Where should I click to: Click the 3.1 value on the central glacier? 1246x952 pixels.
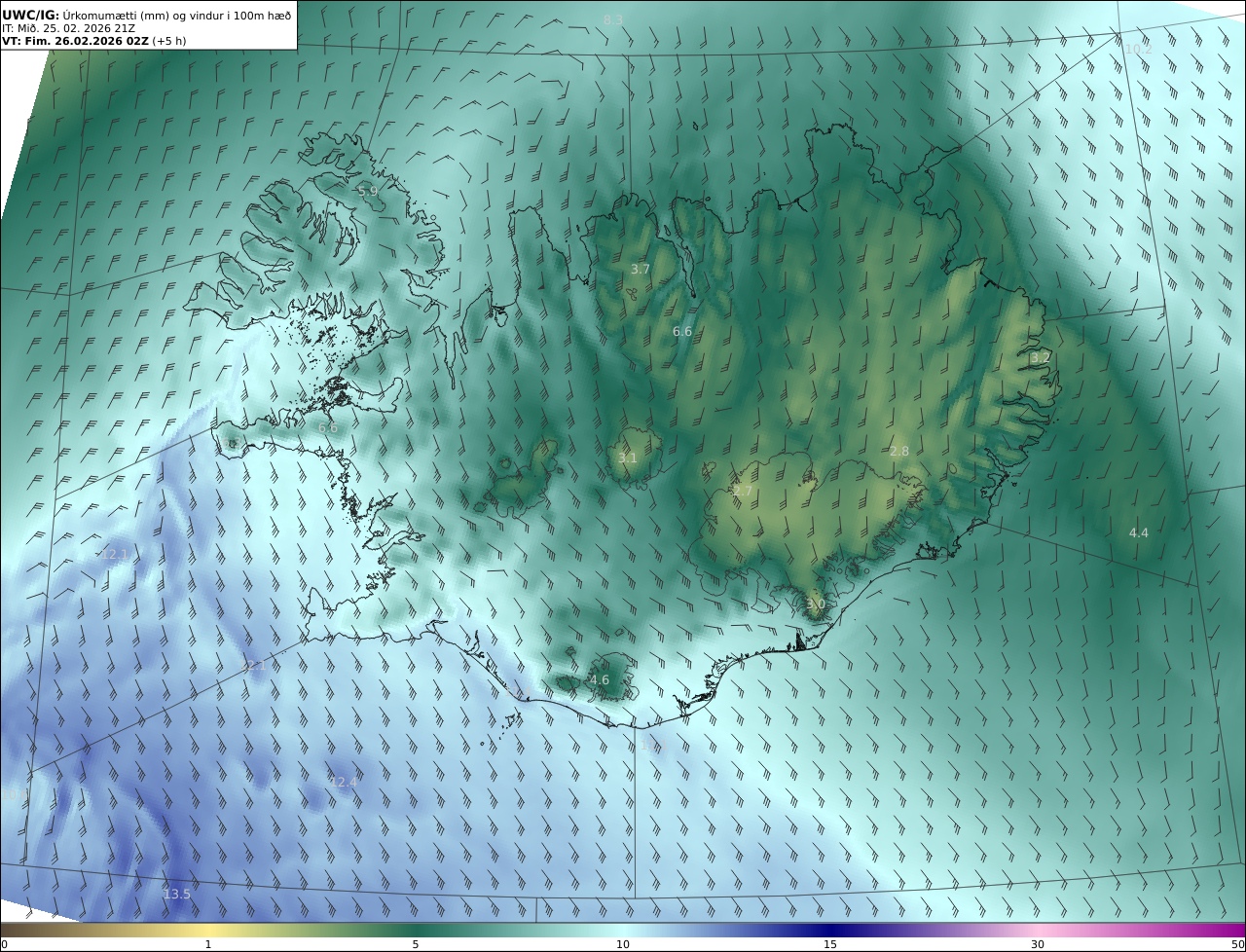click(x=628, y=458)
